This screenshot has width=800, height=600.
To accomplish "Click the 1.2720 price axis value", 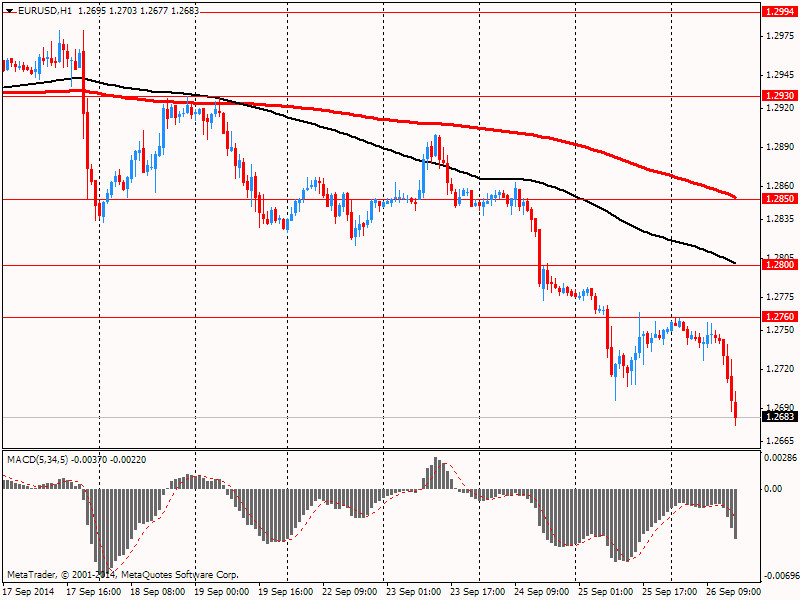I will pos(780,369).
